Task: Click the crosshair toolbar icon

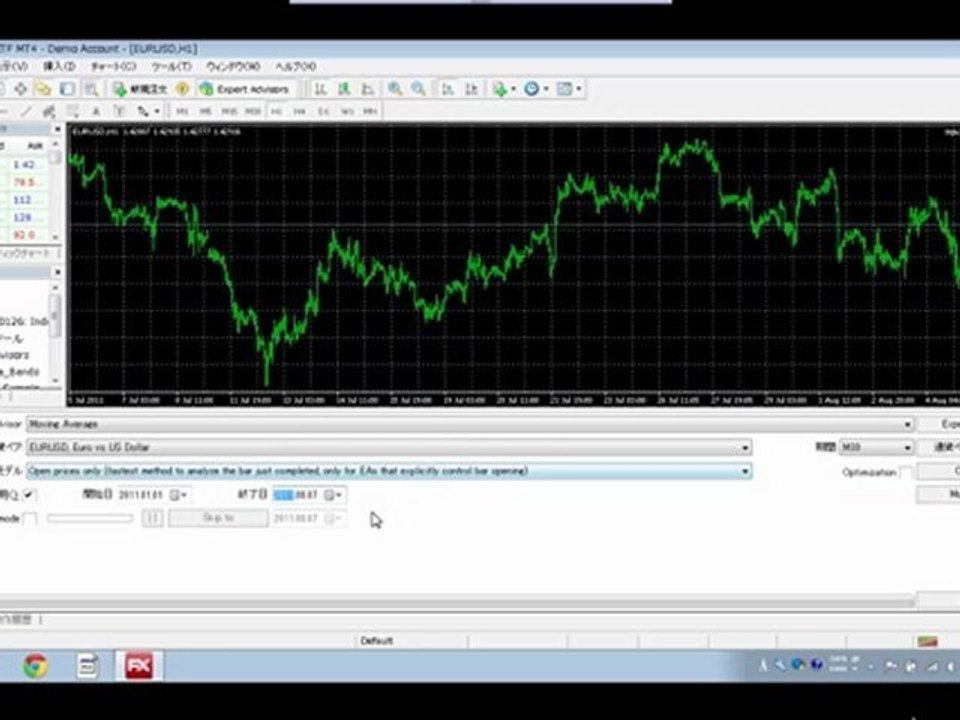Action: [x=21, y=89]
